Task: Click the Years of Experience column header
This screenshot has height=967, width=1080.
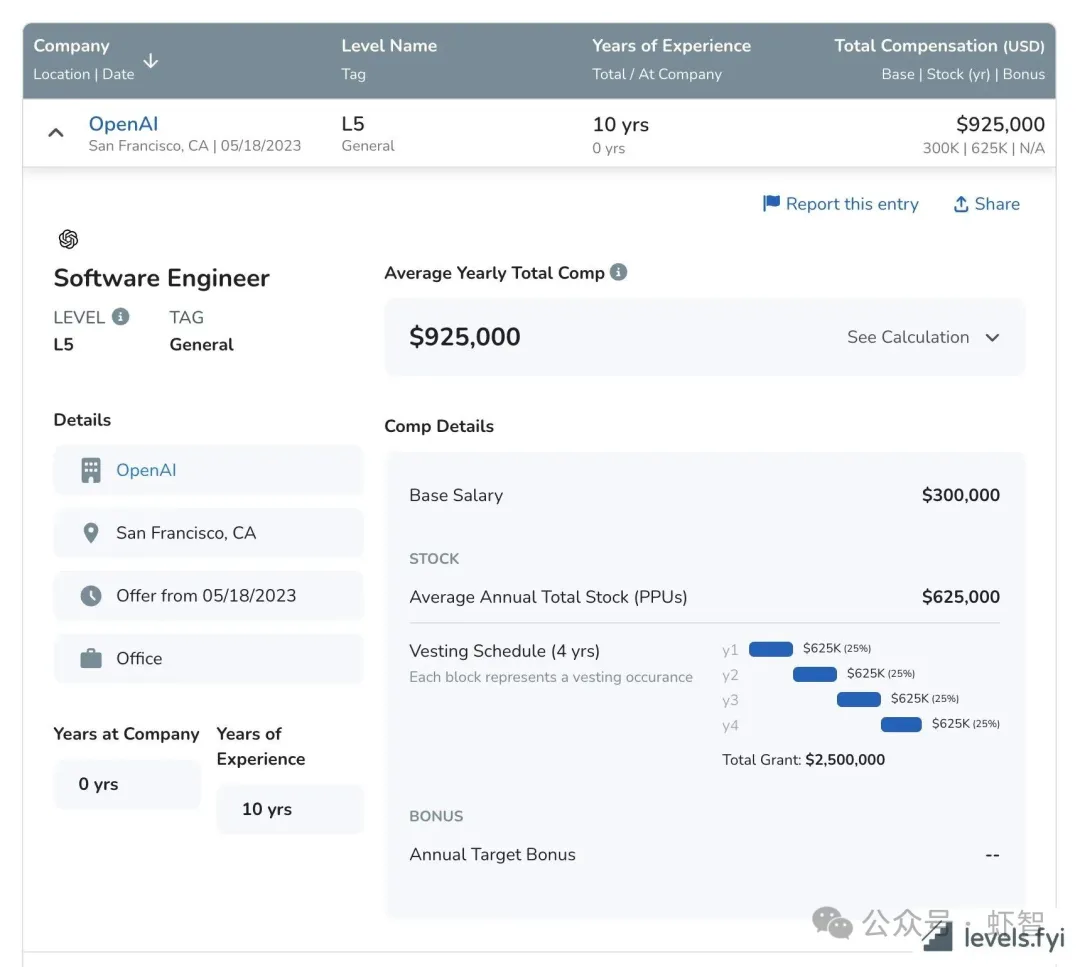Action: pyautogui.click(x=671, y=46)
